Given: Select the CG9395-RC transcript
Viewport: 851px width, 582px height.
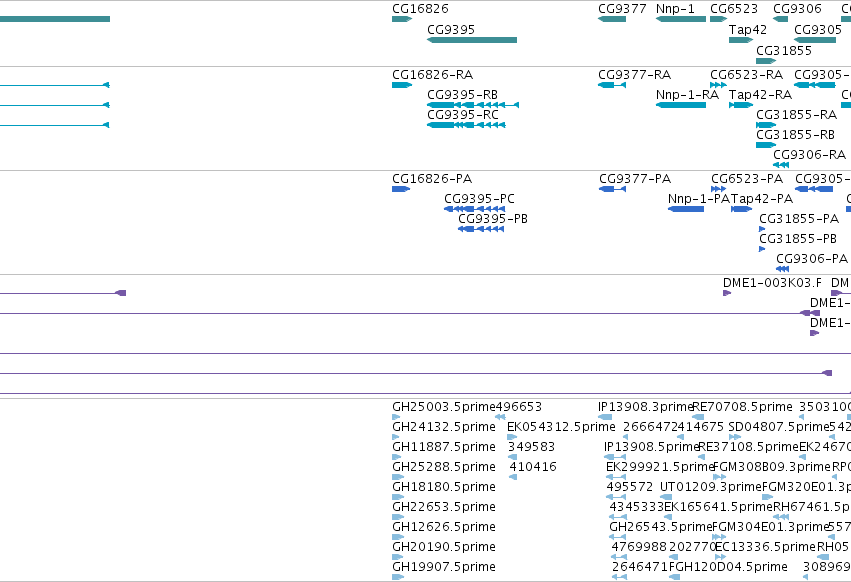Looking at the screenshot, I should pos(466,125).
